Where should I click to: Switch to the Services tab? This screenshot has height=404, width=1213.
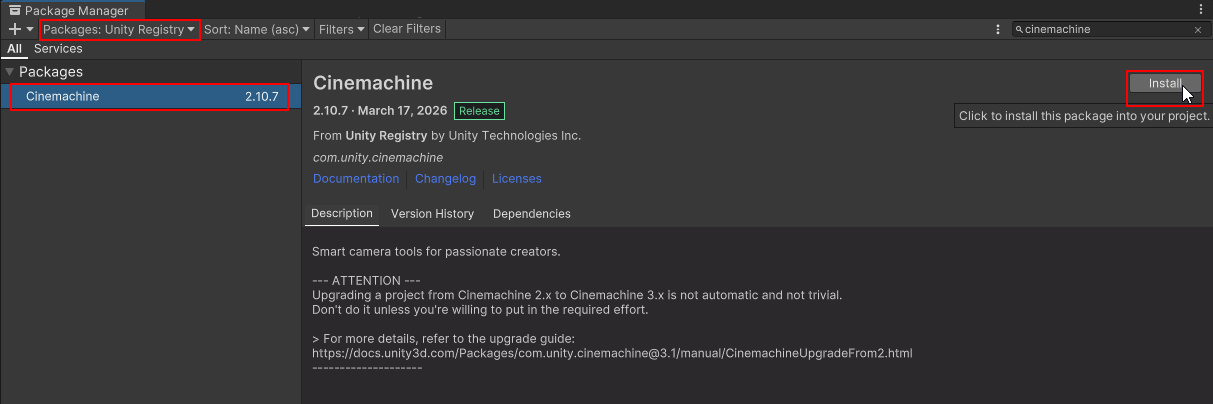click(58, 48)
